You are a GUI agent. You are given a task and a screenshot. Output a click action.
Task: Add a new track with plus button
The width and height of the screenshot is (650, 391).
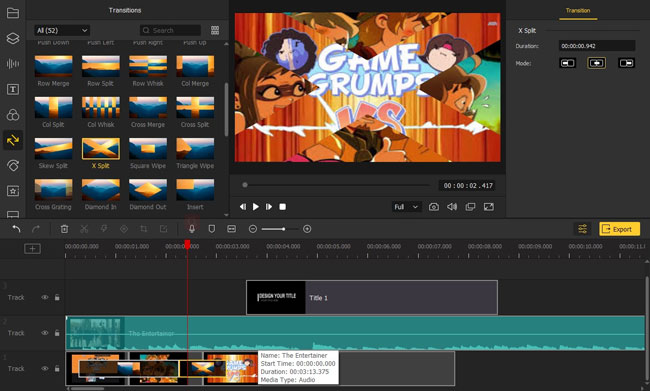click(32, 248)
